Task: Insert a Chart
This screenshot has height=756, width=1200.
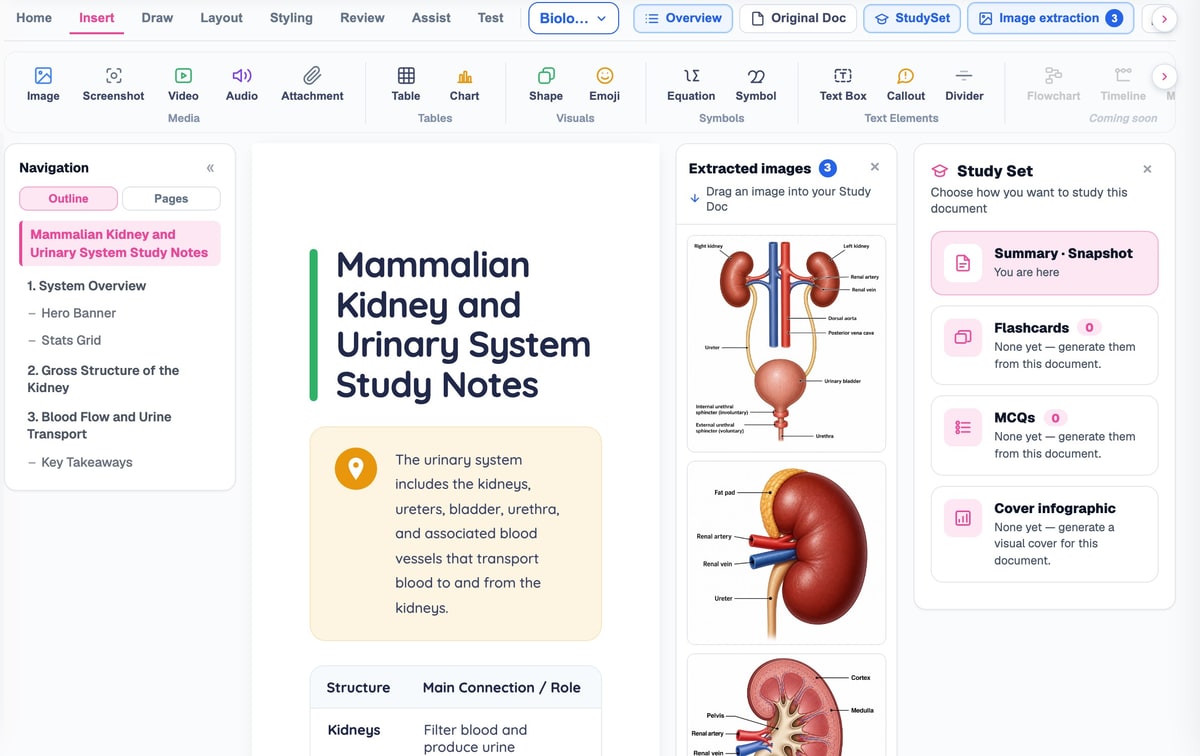Action: 464,84
